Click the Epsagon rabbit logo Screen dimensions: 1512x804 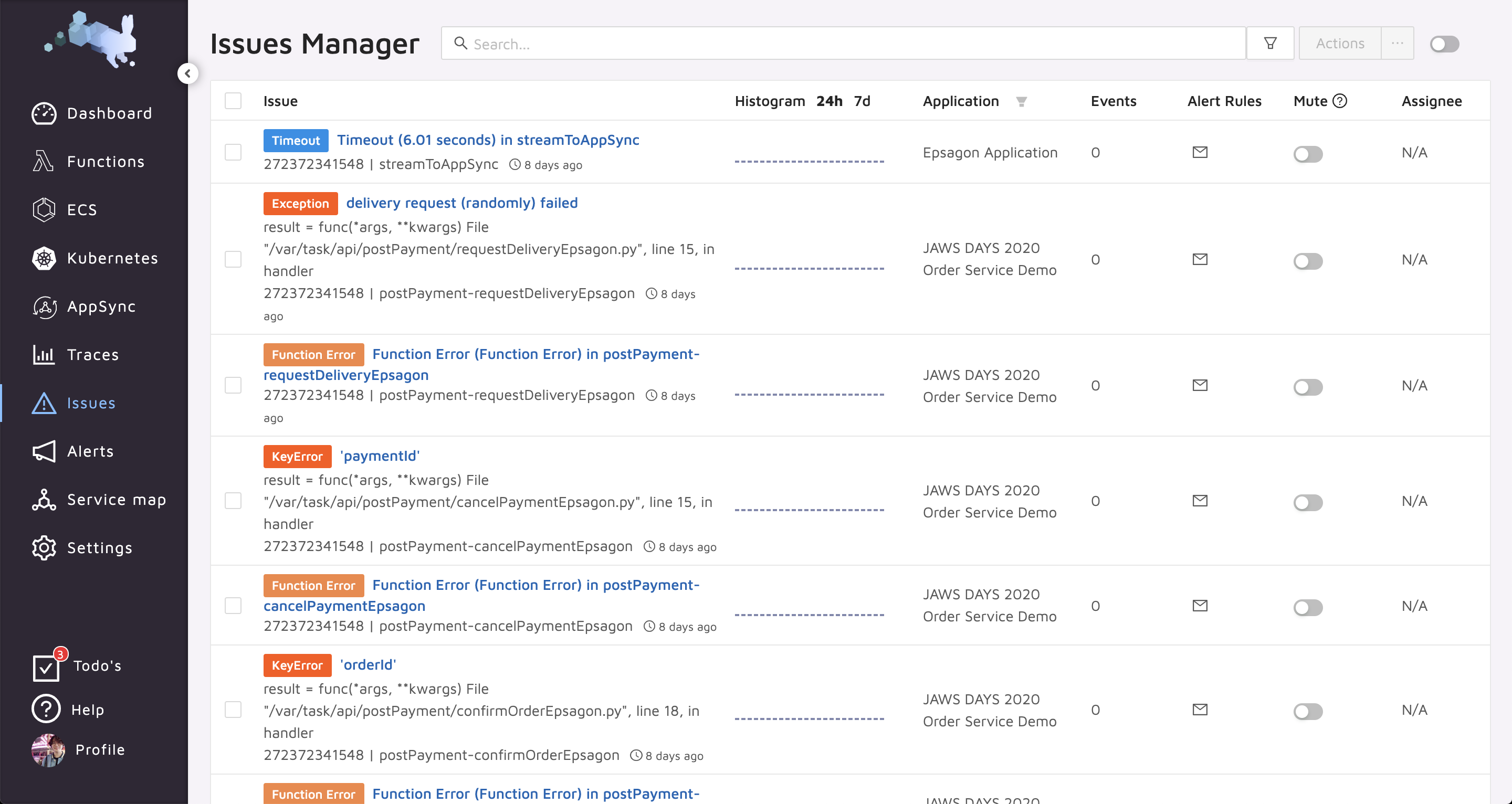[x=91, y=38]
